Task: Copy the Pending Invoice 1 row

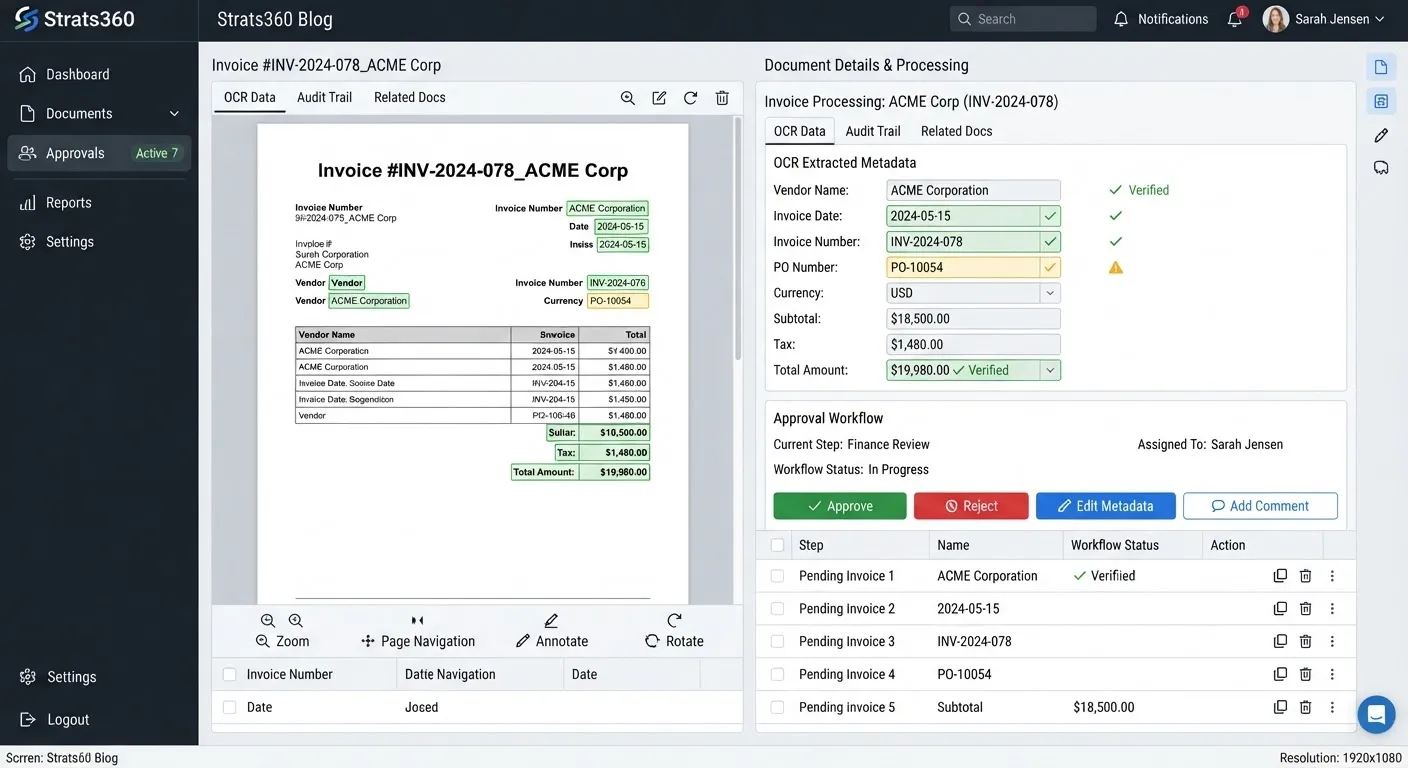Action: (1280, 576)
